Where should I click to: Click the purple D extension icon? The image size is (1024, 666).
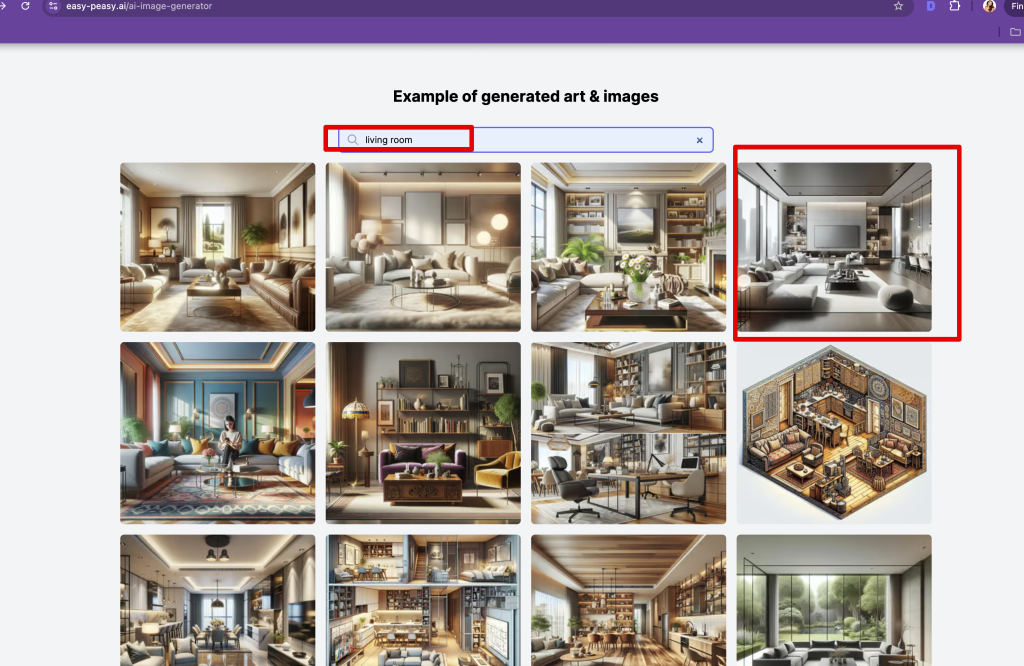[x=930, y=6]
